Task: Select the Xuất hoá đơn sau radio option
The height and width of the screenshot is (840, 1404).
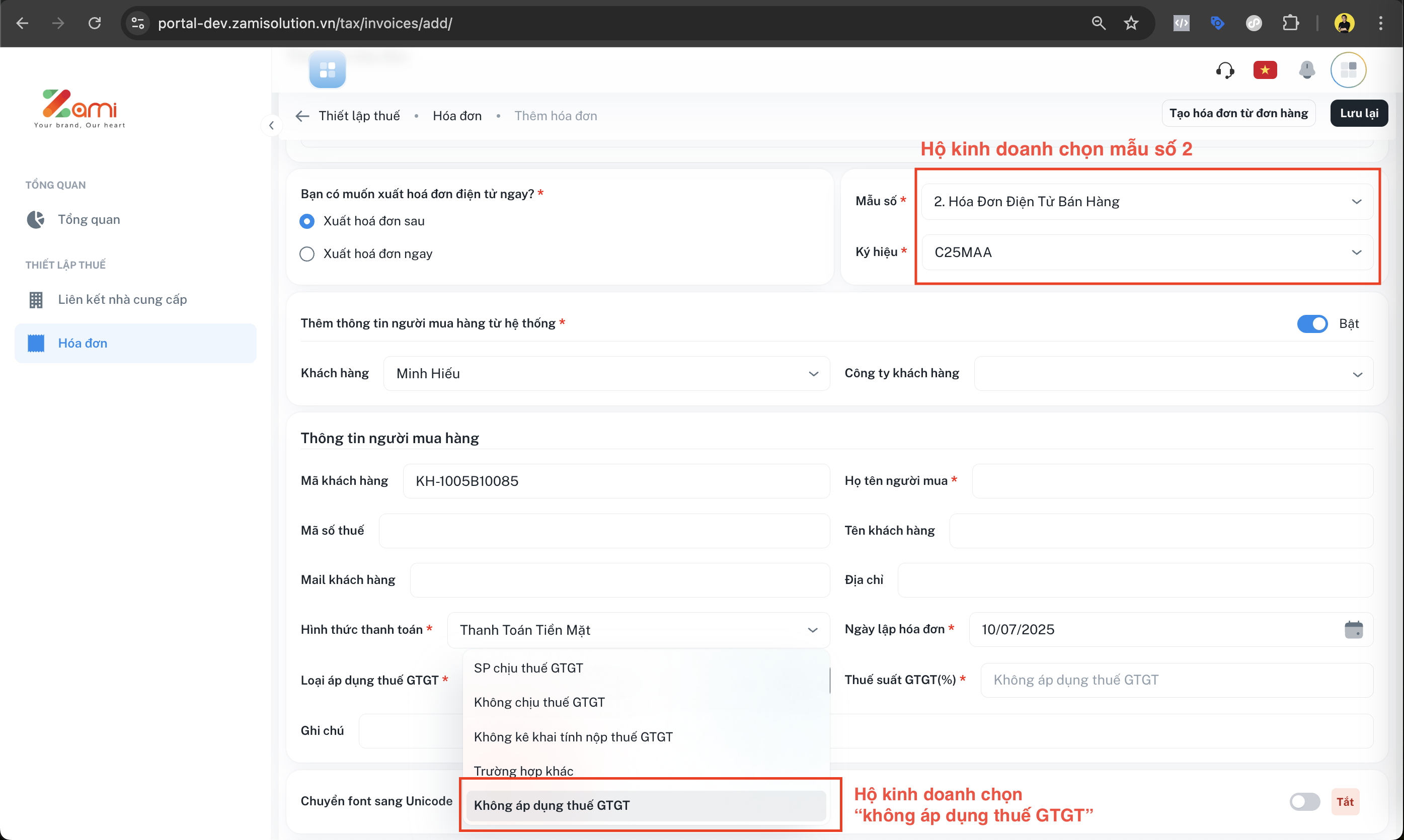Action: point(307,221)
